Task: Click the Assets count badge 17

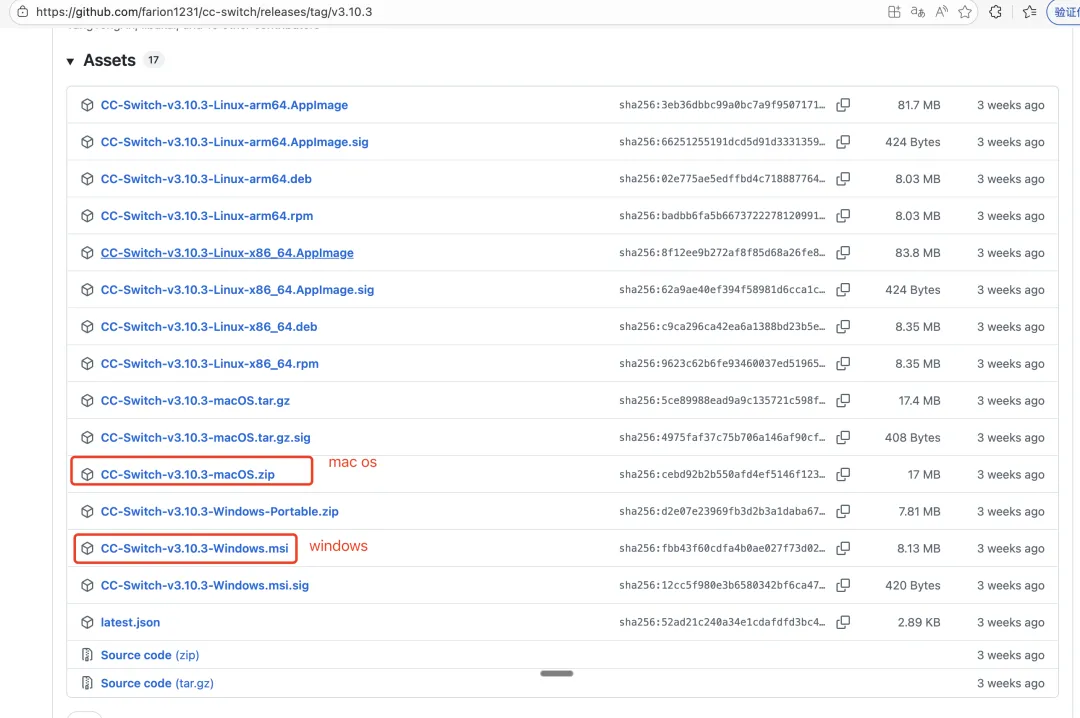Action: tap(154, 60)
